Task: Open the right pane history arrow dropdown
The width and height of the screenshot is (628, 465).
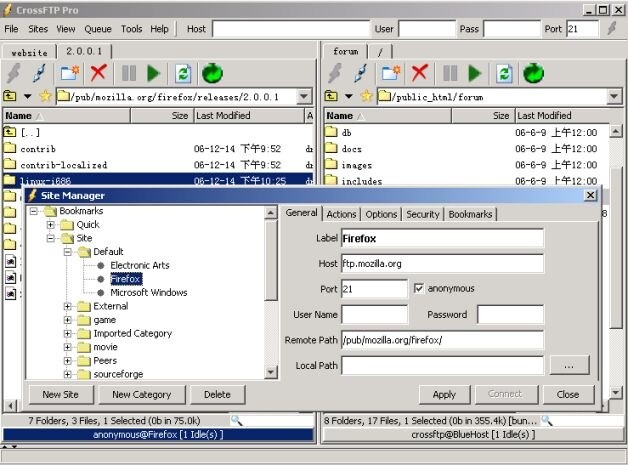Action: (349, 96)
